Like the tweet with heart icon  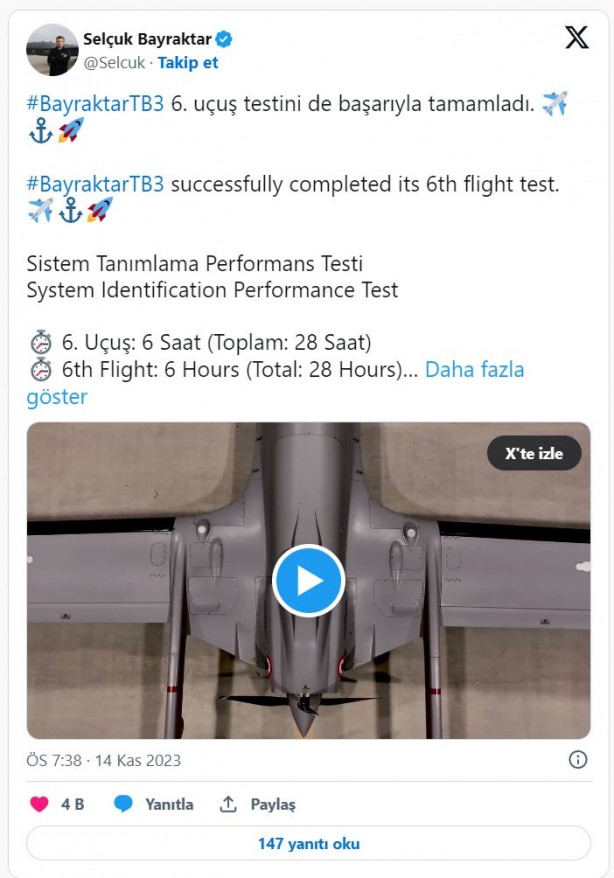[39, 804]
